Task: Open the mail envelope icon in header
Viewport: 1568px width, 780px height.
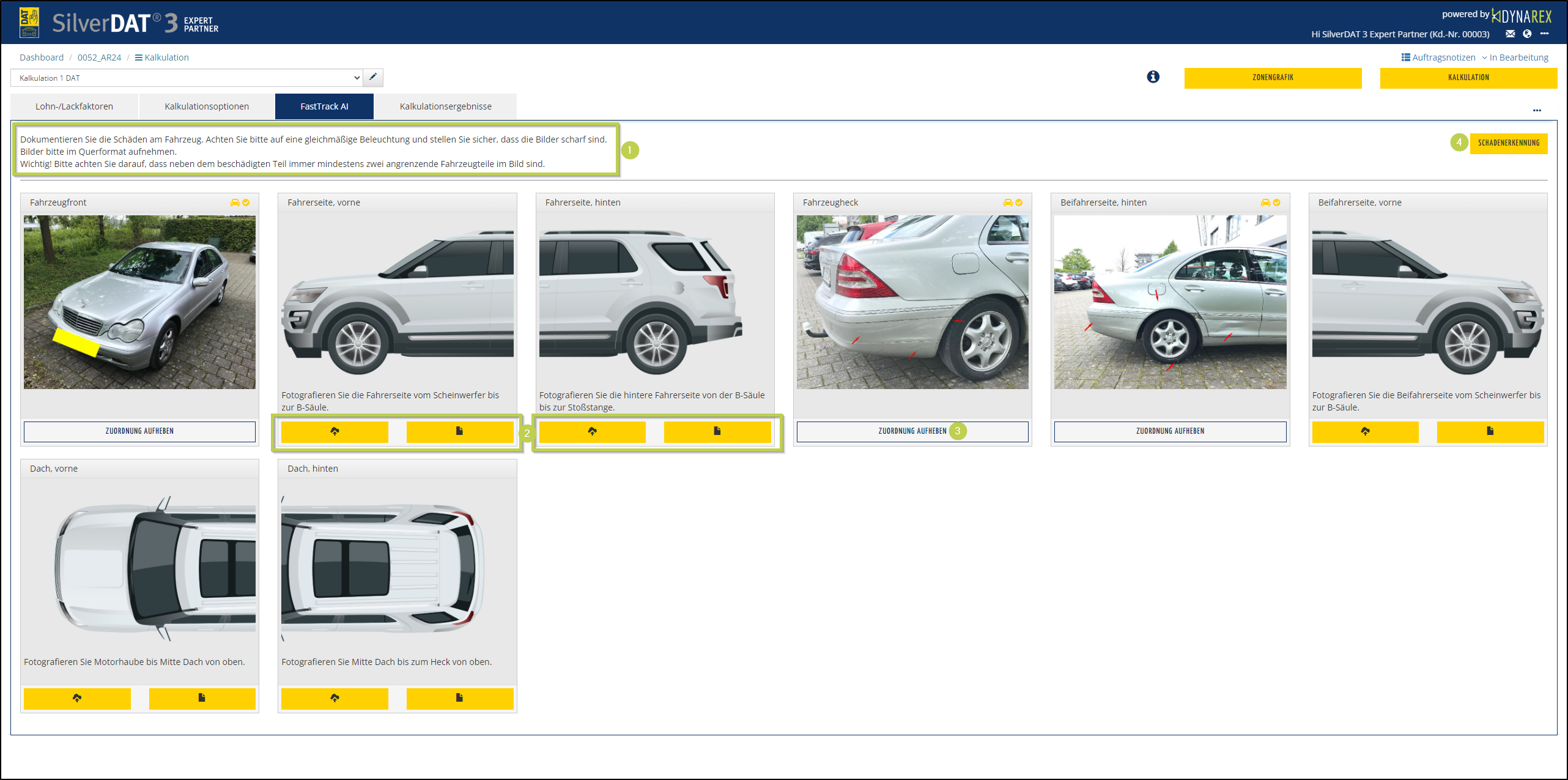Action: pyautogui.click(x=1510, y=34)
